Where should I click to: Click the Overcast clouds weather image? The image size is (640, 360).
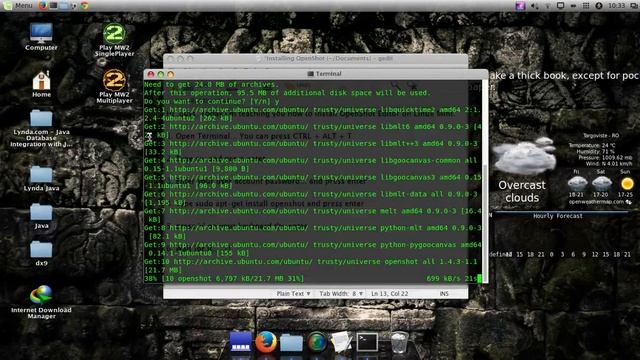tap(523, 156)
